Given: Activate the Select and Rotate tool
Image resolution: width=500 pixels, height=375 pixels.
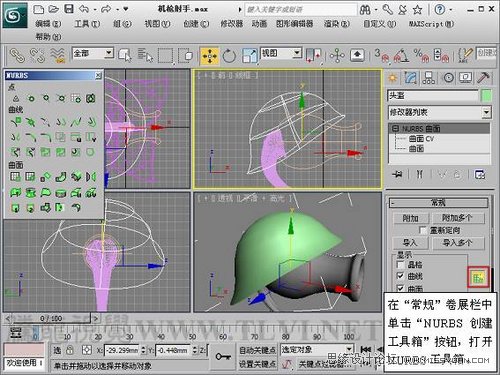Looking at the screenshot, I should (229, 56).
